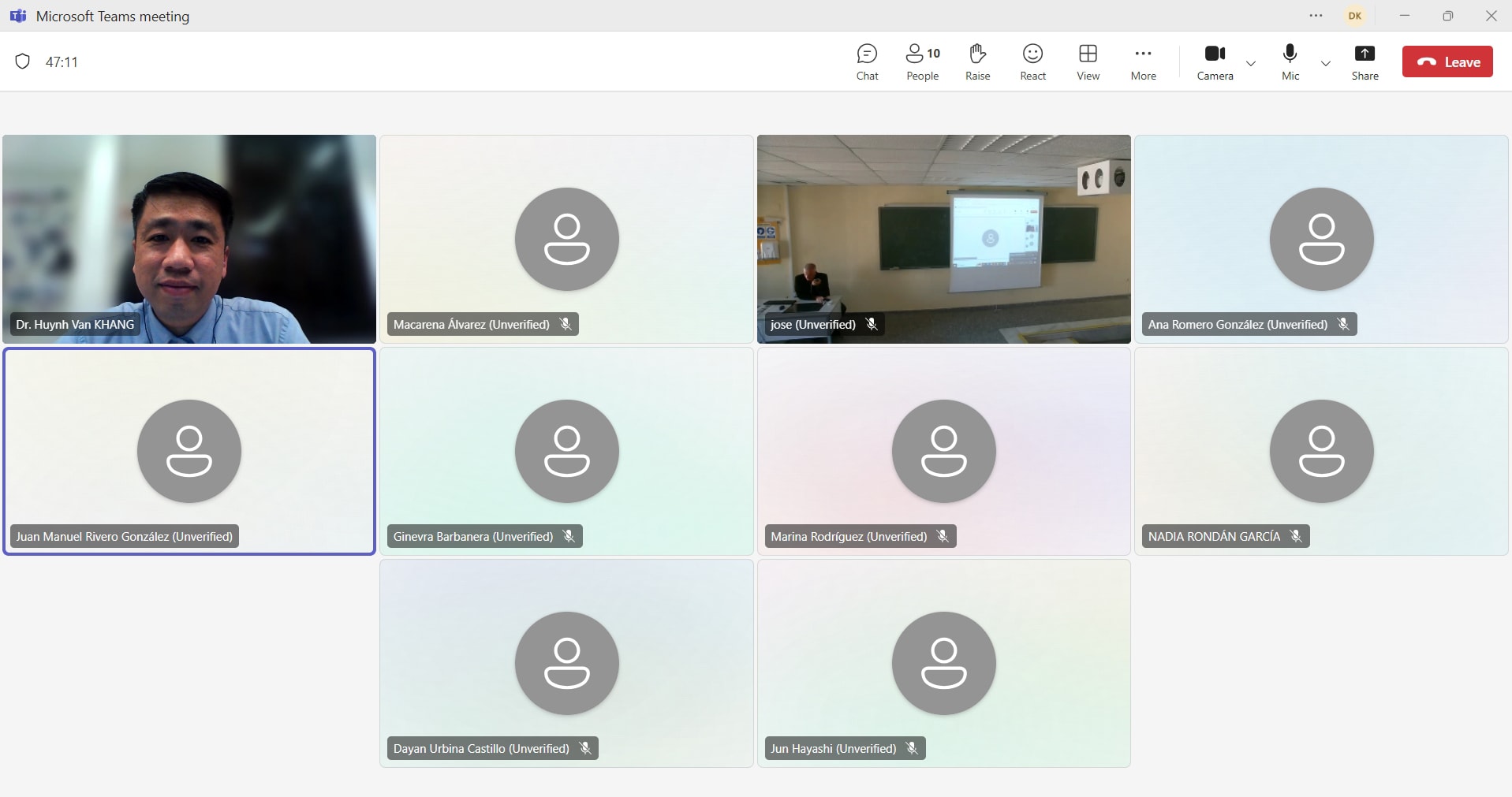This screenshot has height=797, width=1512.
Task: Open title bar ellipsis settings menu
Action: 1316,16
